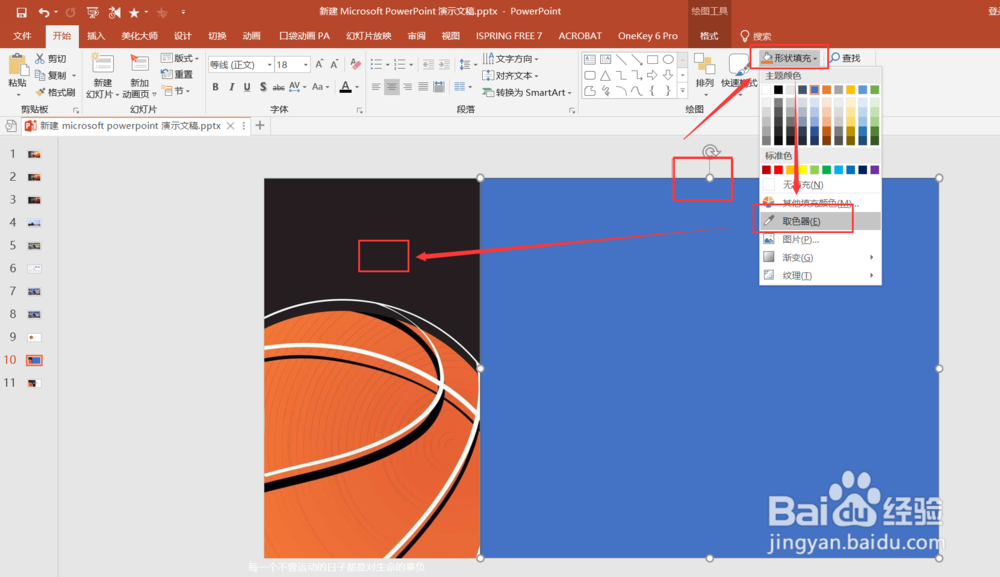Open the Layout (版式) dropdown
This screenshot has height=577, width=1000.
[180, 58]
